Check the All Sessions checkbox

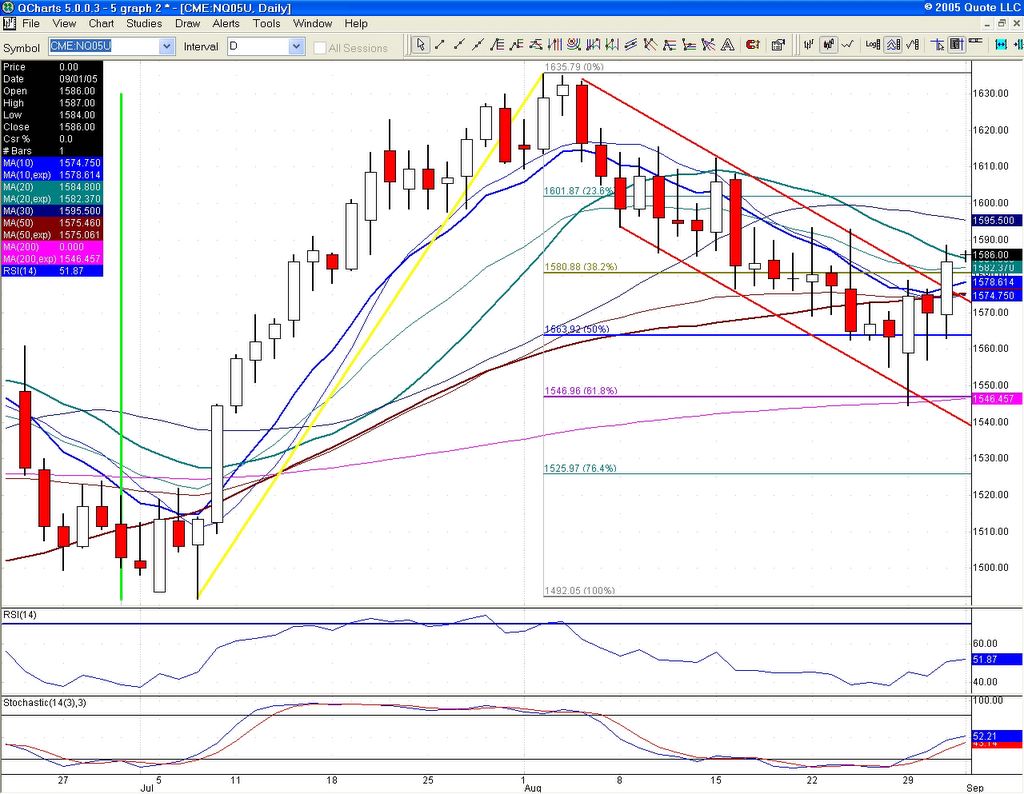pyautogui.click(x=320, y=48)
